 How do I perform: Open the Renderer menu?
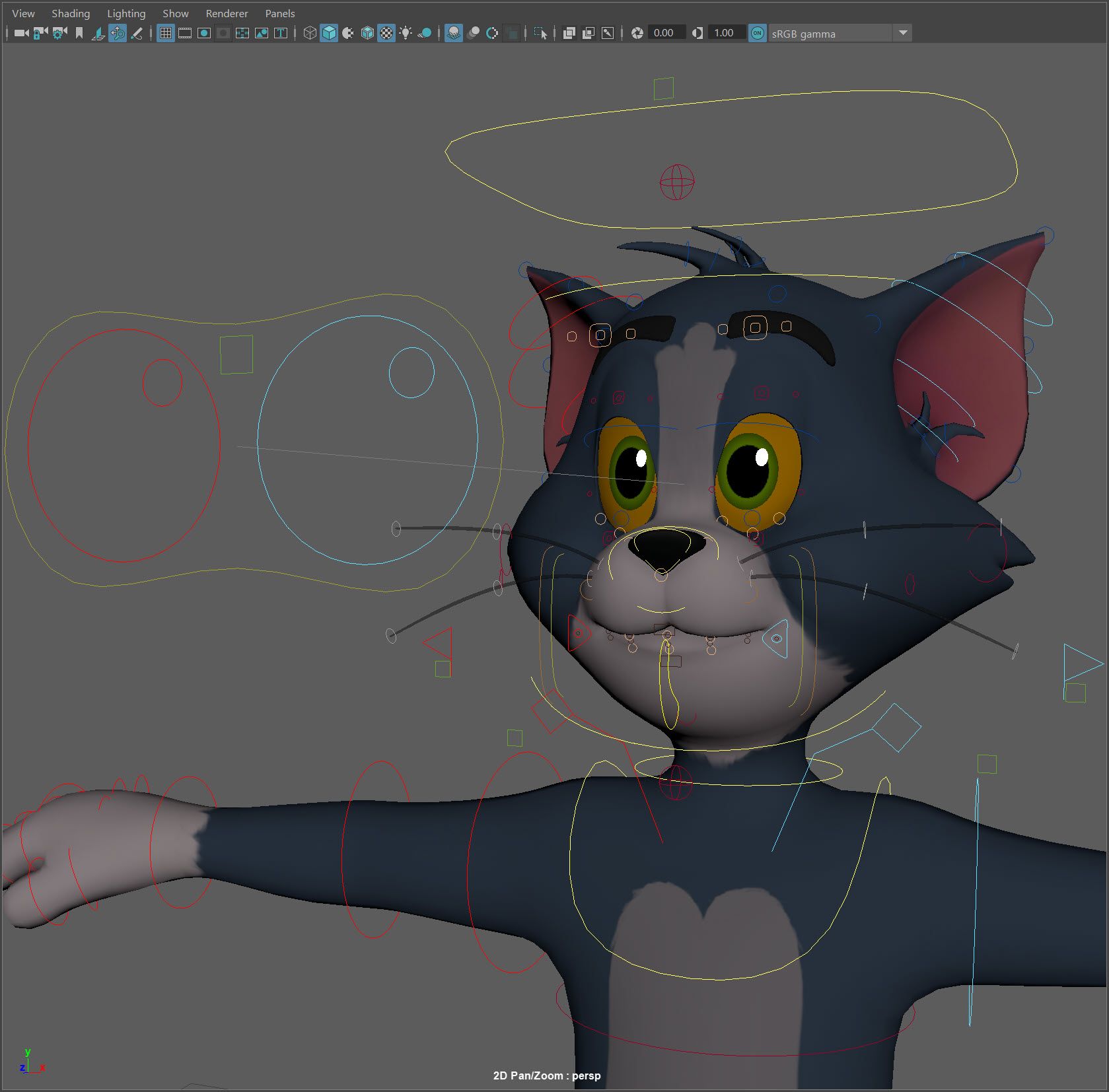pos(227,13)
